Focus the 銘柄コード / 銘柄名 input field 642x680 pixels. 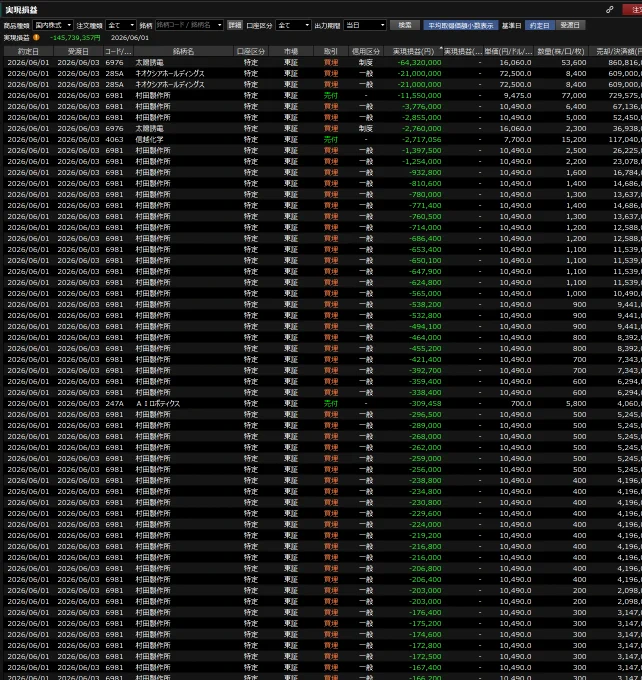point(186,25)
